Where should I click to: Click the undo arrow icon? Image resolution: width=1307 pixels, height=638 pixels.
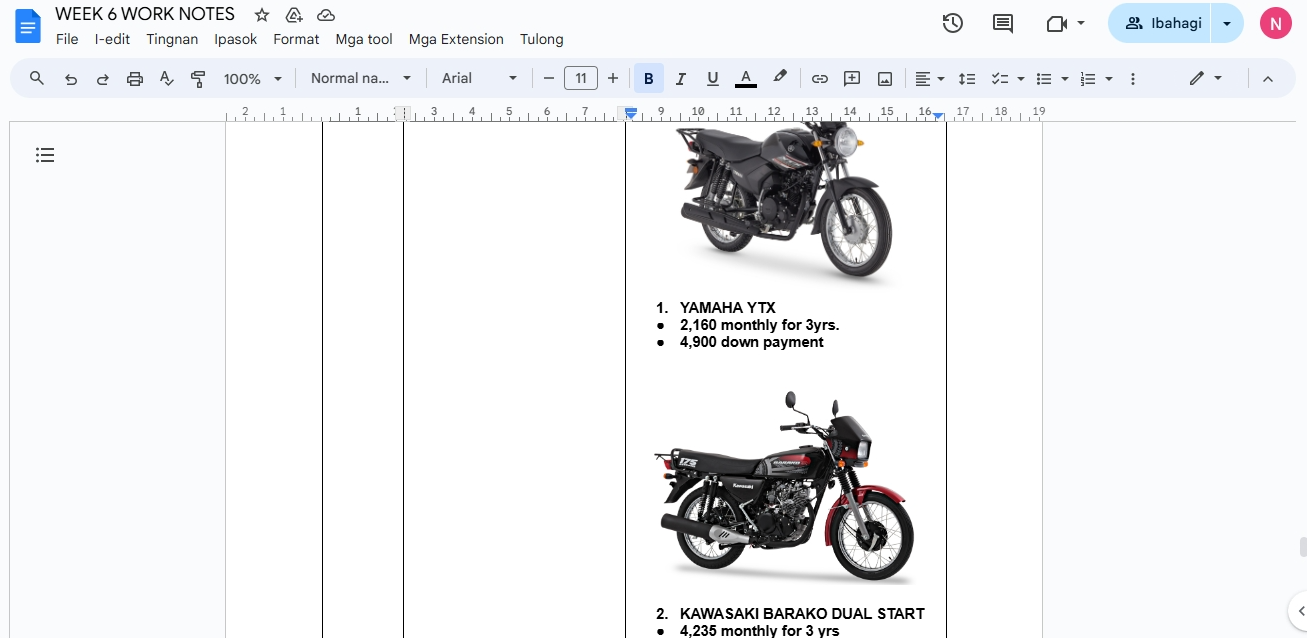[71, 79]
